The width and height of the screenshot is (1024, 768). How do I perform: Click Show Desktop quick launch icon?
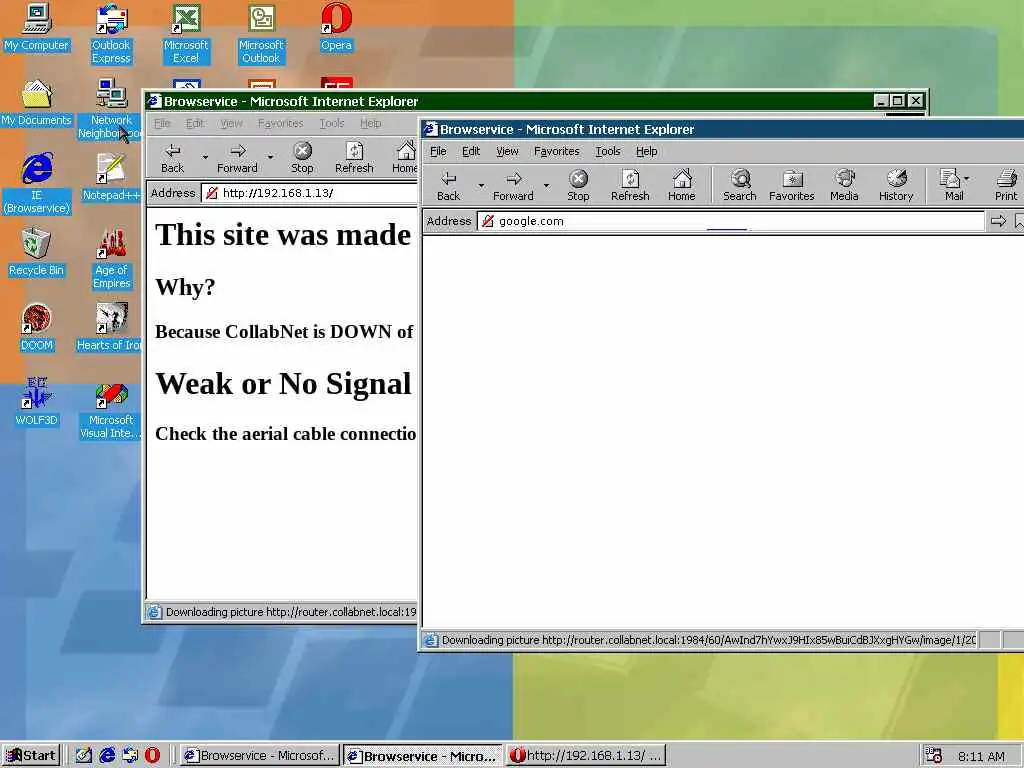coord(84,756)
